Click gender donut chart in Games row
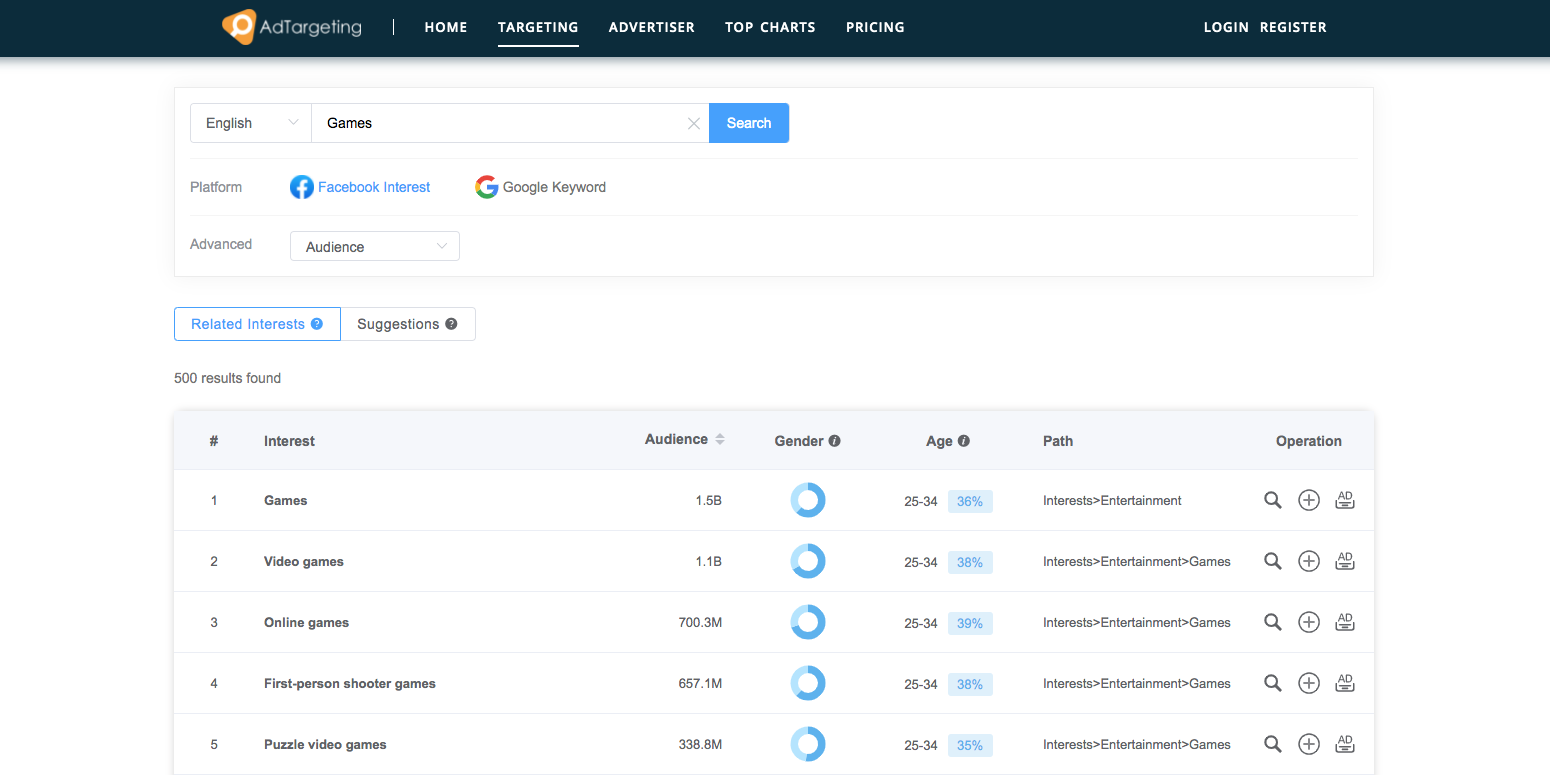The width and height of the screenshot is (1550, 775). coord(808,500)
